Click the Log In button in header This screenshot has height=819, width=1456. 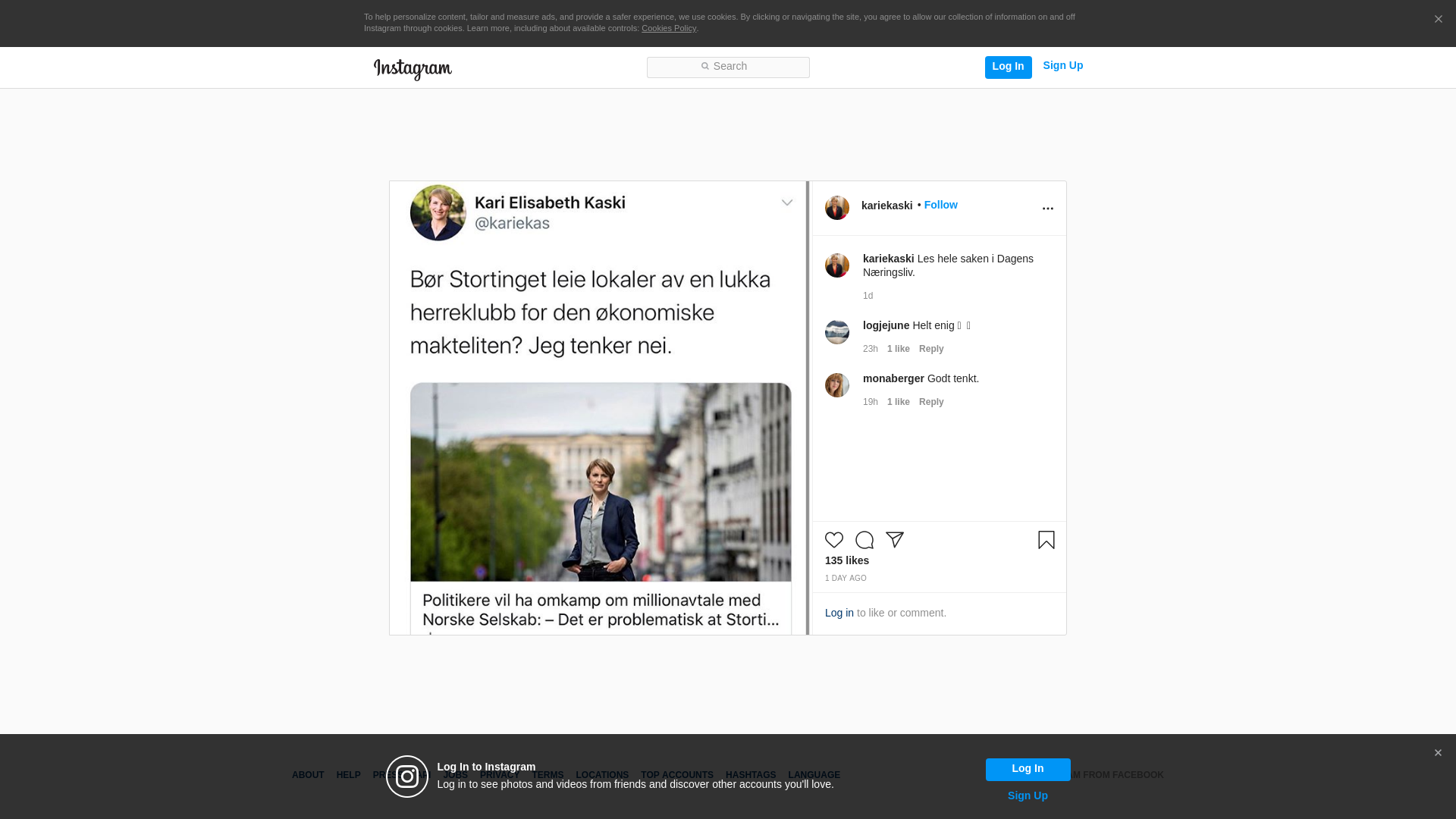point(1008,67)
